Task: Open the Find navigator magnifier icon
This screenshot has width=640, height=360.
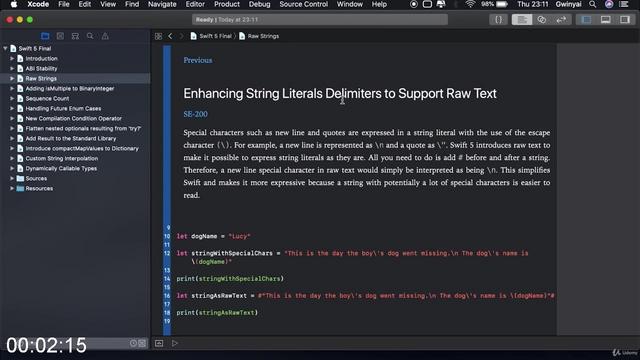Action: pos(90,36)
